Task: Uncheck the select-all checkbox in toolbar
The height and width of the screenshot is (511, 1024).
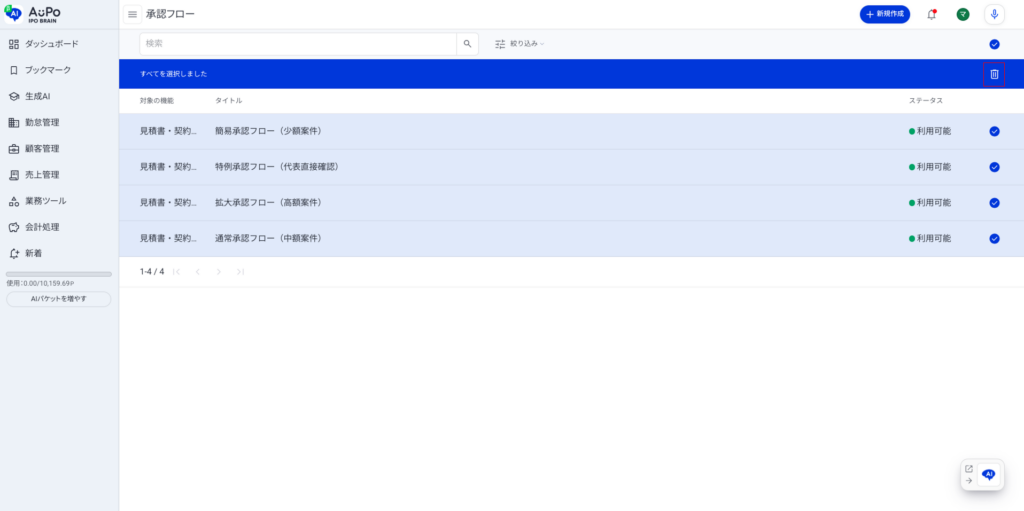Action: 994,44
